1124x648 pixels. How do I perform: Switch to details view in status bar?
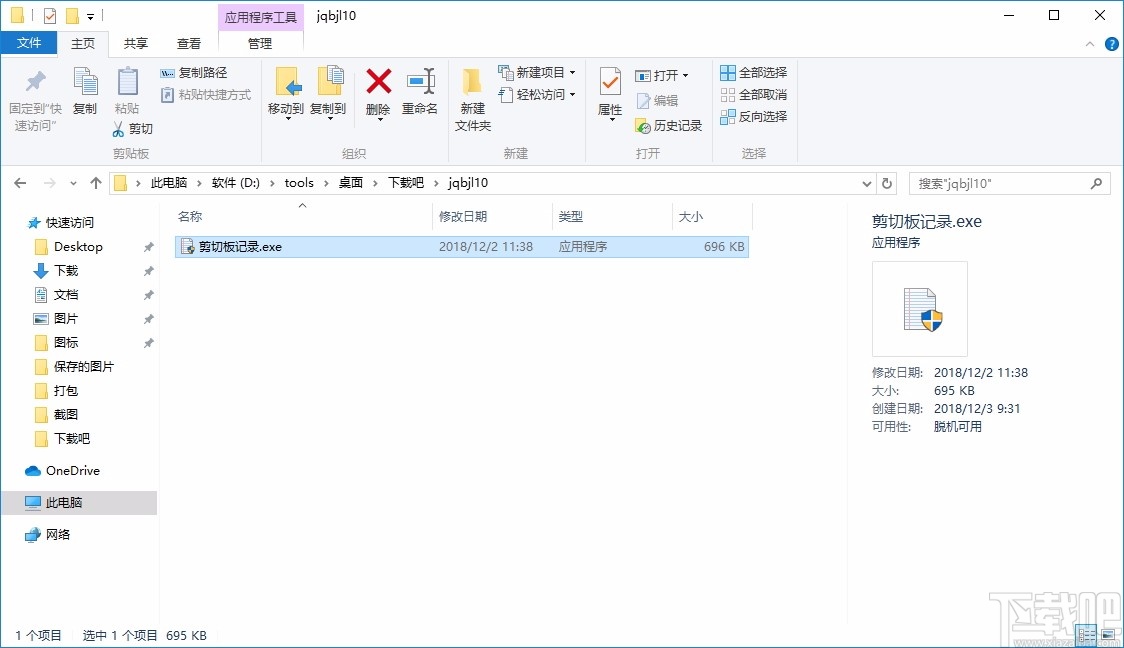click(x=1086, y=634)
